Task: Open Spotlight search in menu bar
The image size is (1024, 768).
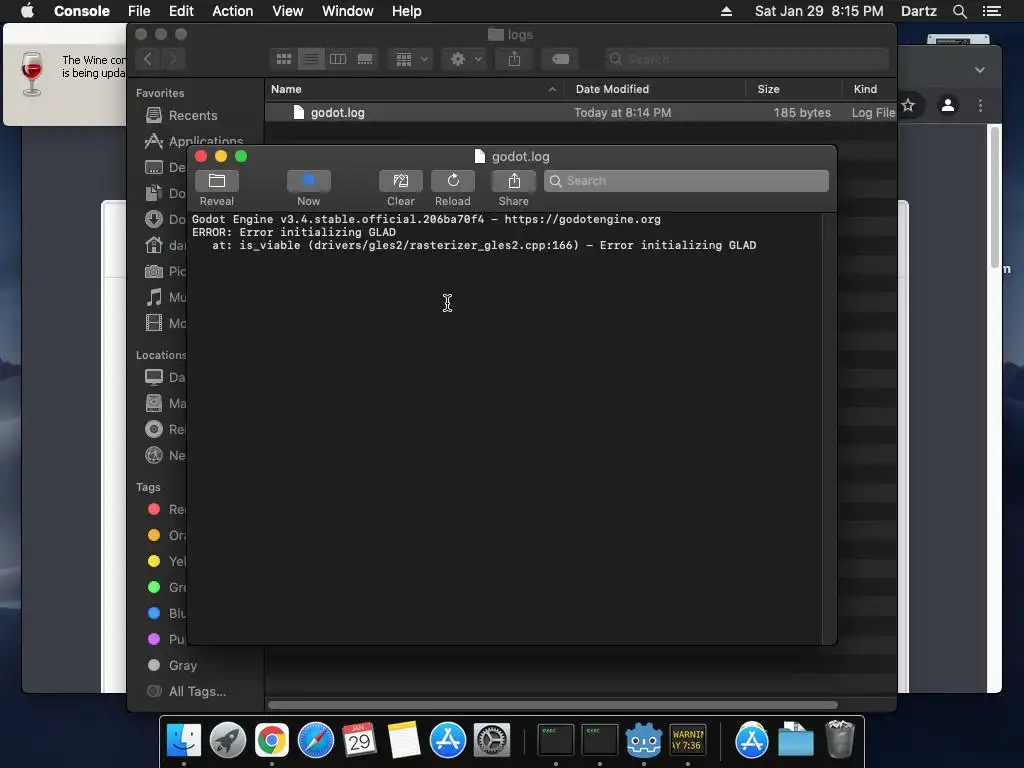Action: [x=959, y=11]
